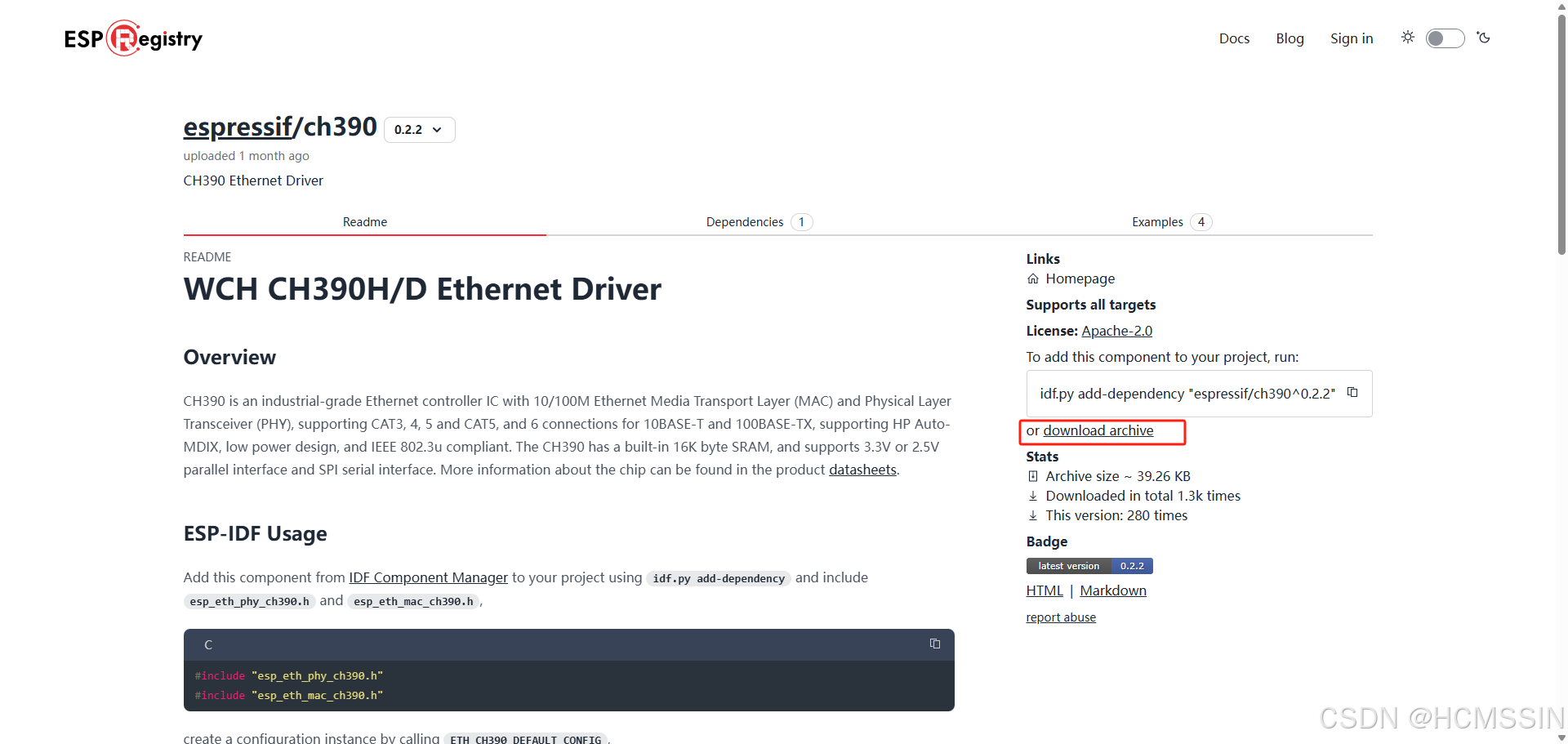
Task: Click the sun light-mode icon
Action: (x=1408, y=38)
